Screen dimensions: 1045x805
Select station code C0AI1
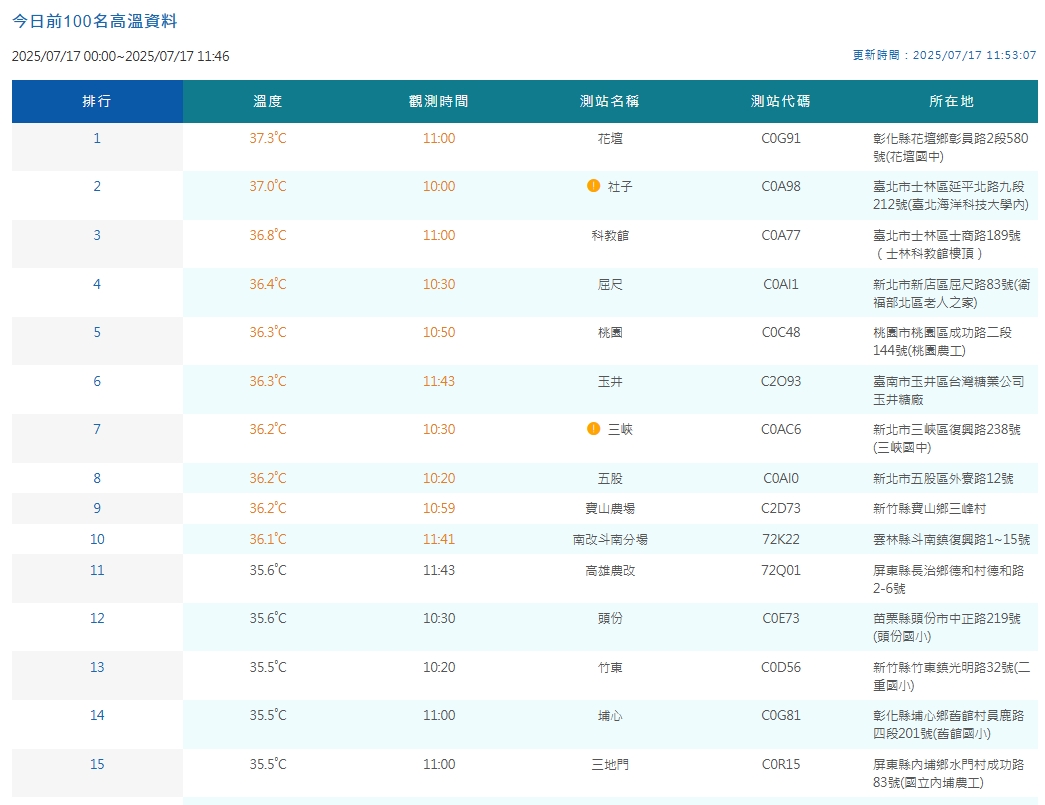point(780,285)
